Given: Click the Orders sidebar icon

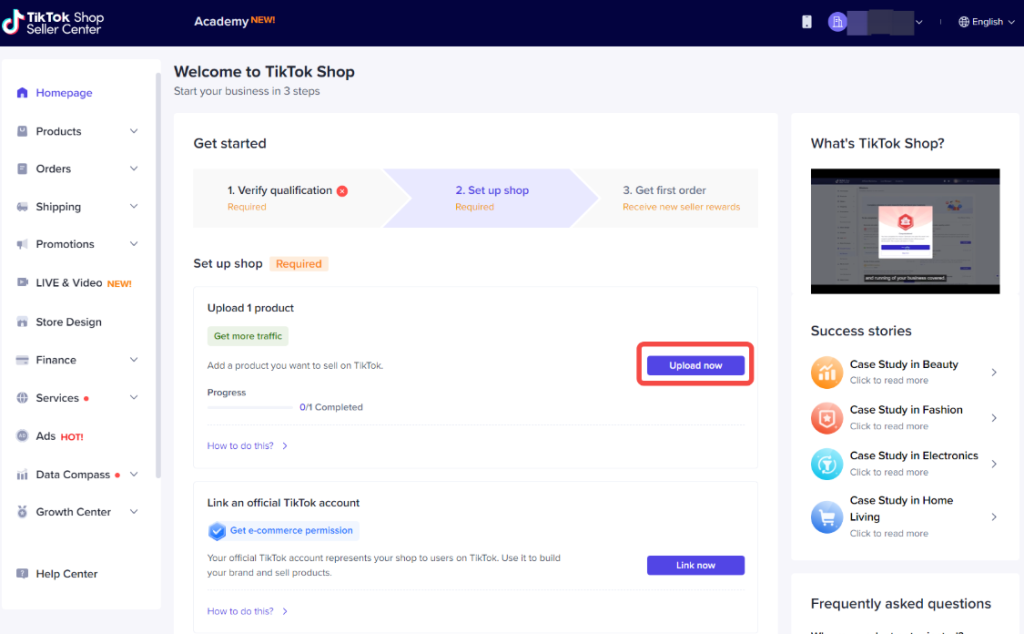Looking at the screenshot, I should point(22,168).
